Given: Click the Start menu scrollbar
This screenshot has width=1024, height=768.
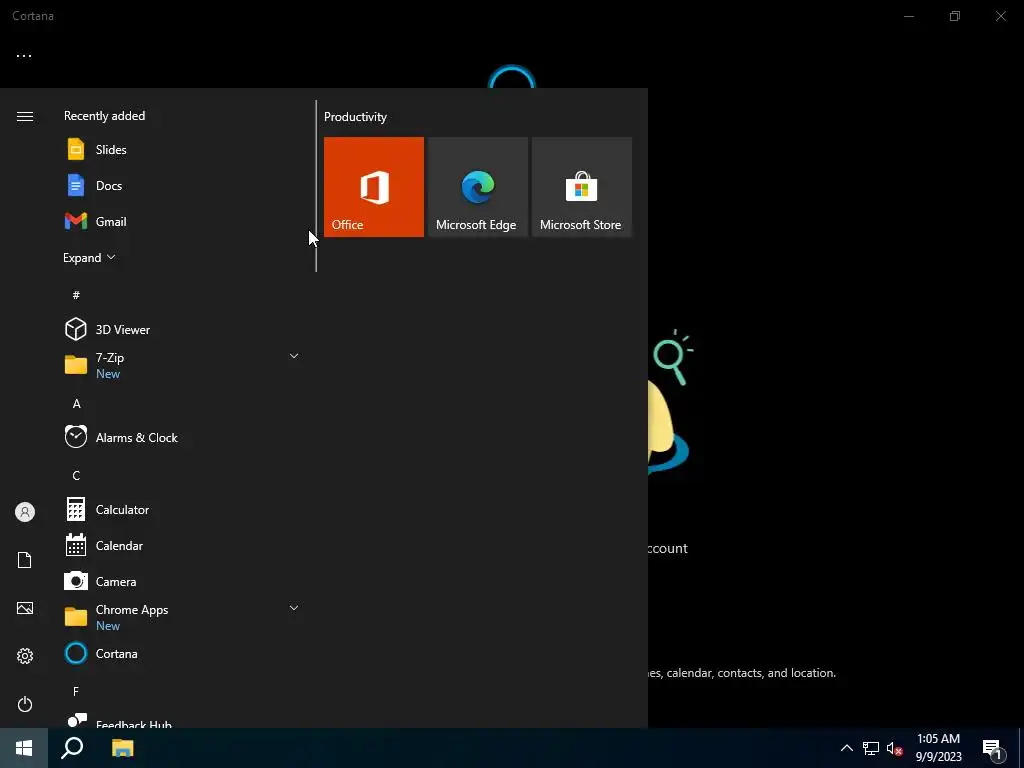Looking at the screenshot, I should click(x=316, y=186).
